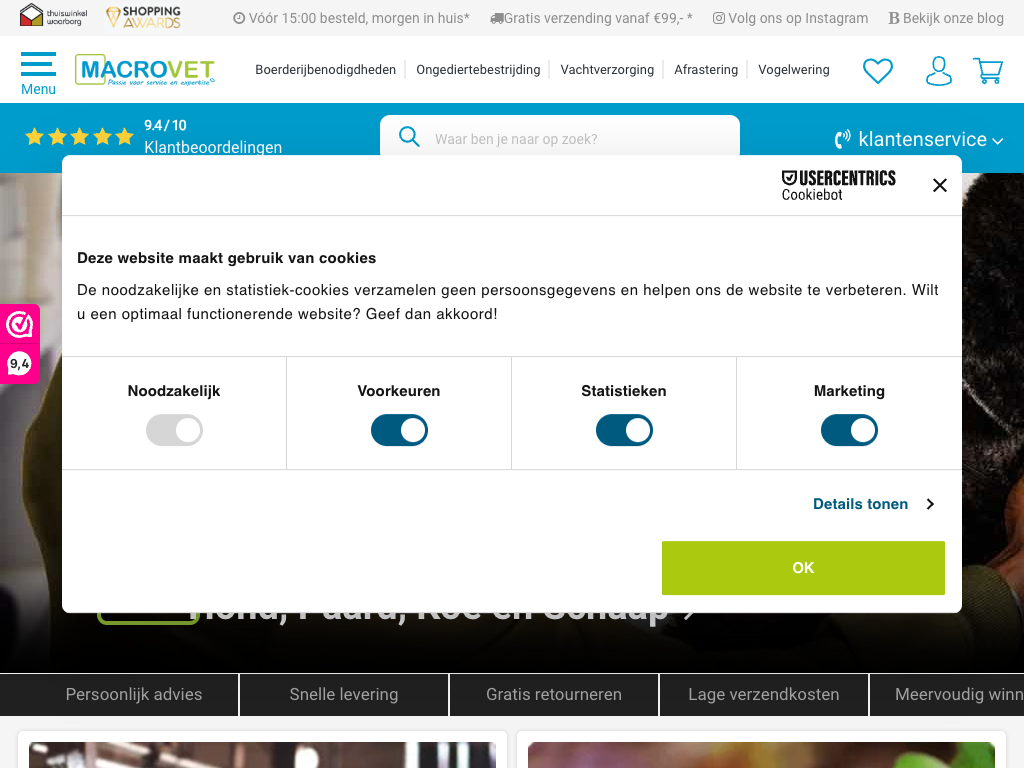Open Gratis verzending vanaf €99 link
The width and height of the screenshot is (1024, 768).
pyautogui.click(x=591, y=18)
